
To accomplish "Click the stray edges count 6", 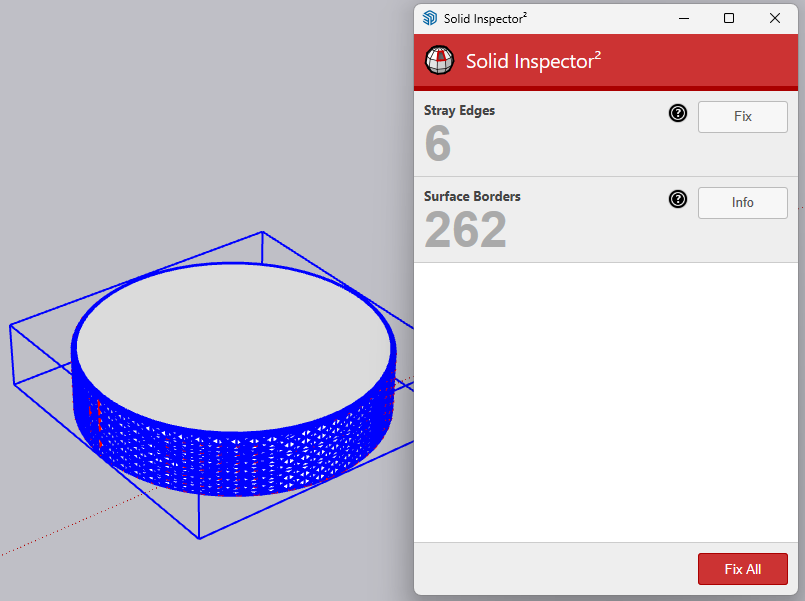I will click(x=438, y=144).
